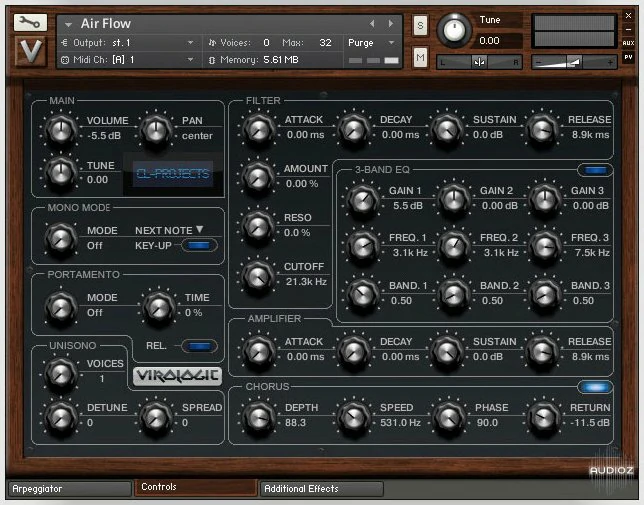Toggle the 3-BAND EQ power switch
644x505 pixels.
595,170
